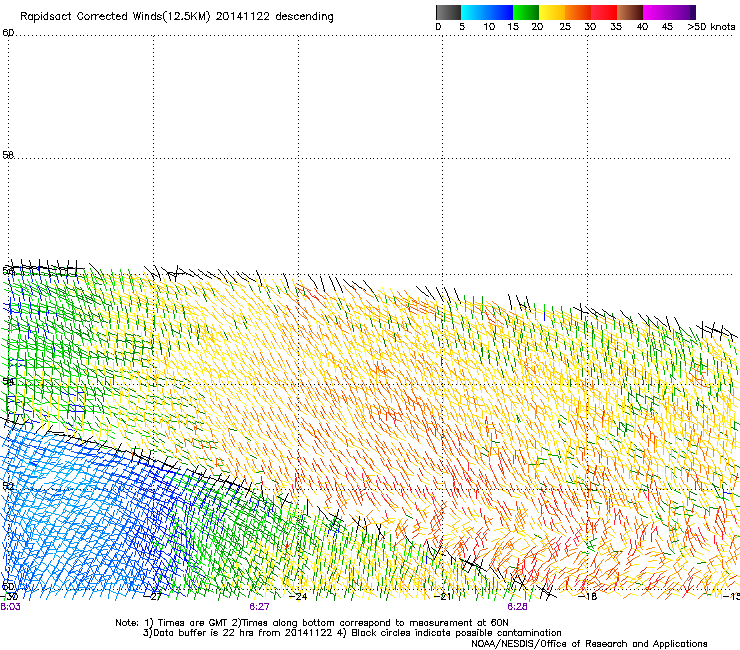
Task: Select the orange 25–30 knots legend segment
Action: point(578,12)
